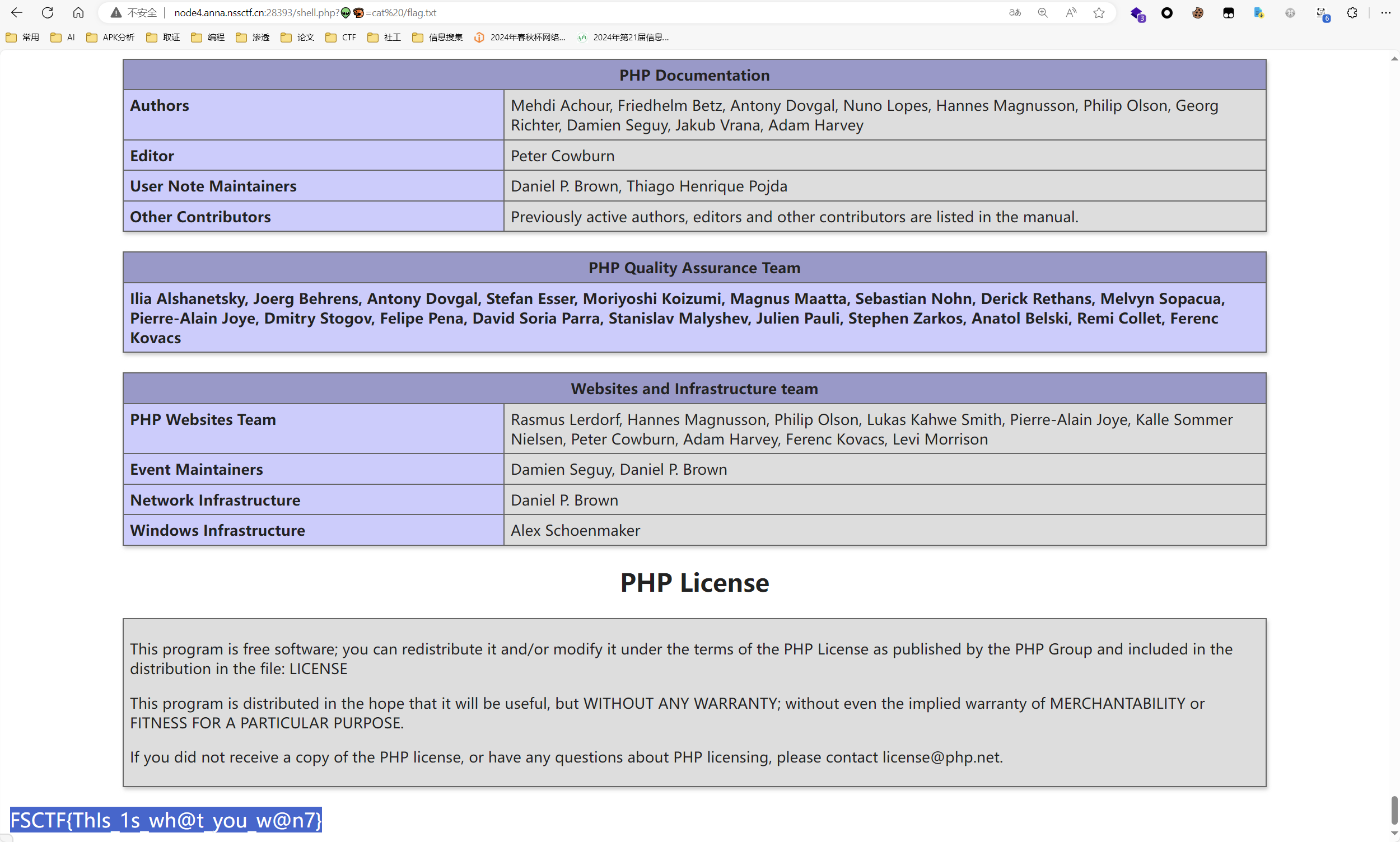Open the 信息搜集 bookmarks folder

tap(437, 38)
